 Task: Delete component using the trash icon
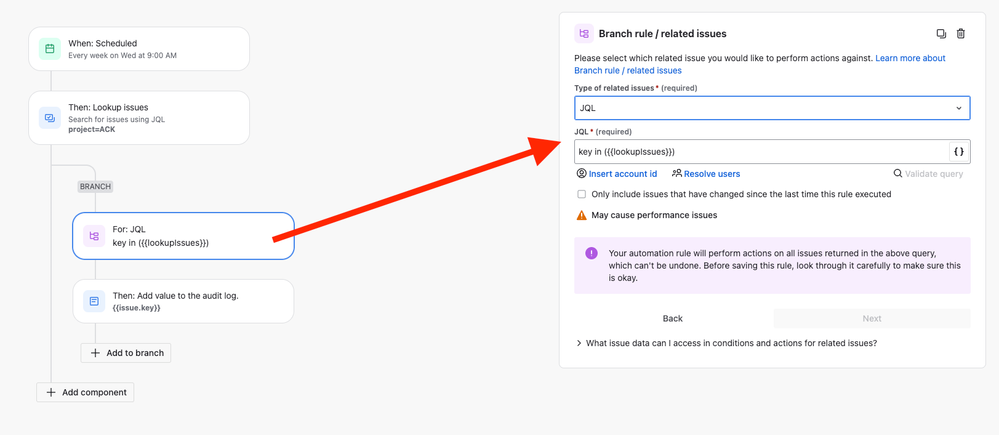point(961,34)
